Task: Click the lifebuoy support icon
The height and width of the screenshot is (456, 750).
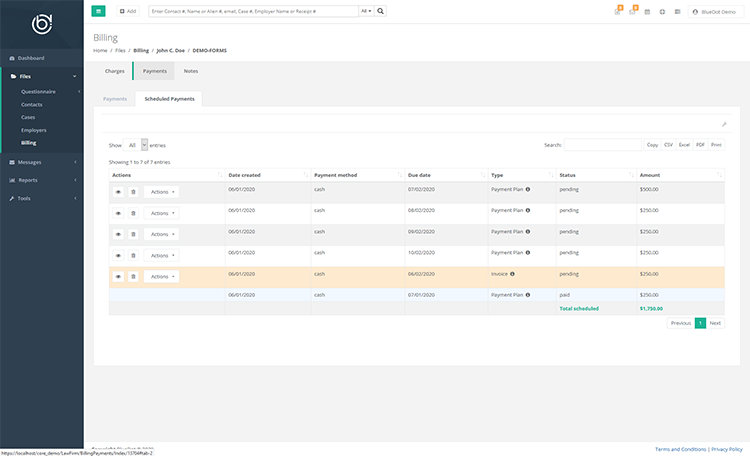Action: [662, 11]
